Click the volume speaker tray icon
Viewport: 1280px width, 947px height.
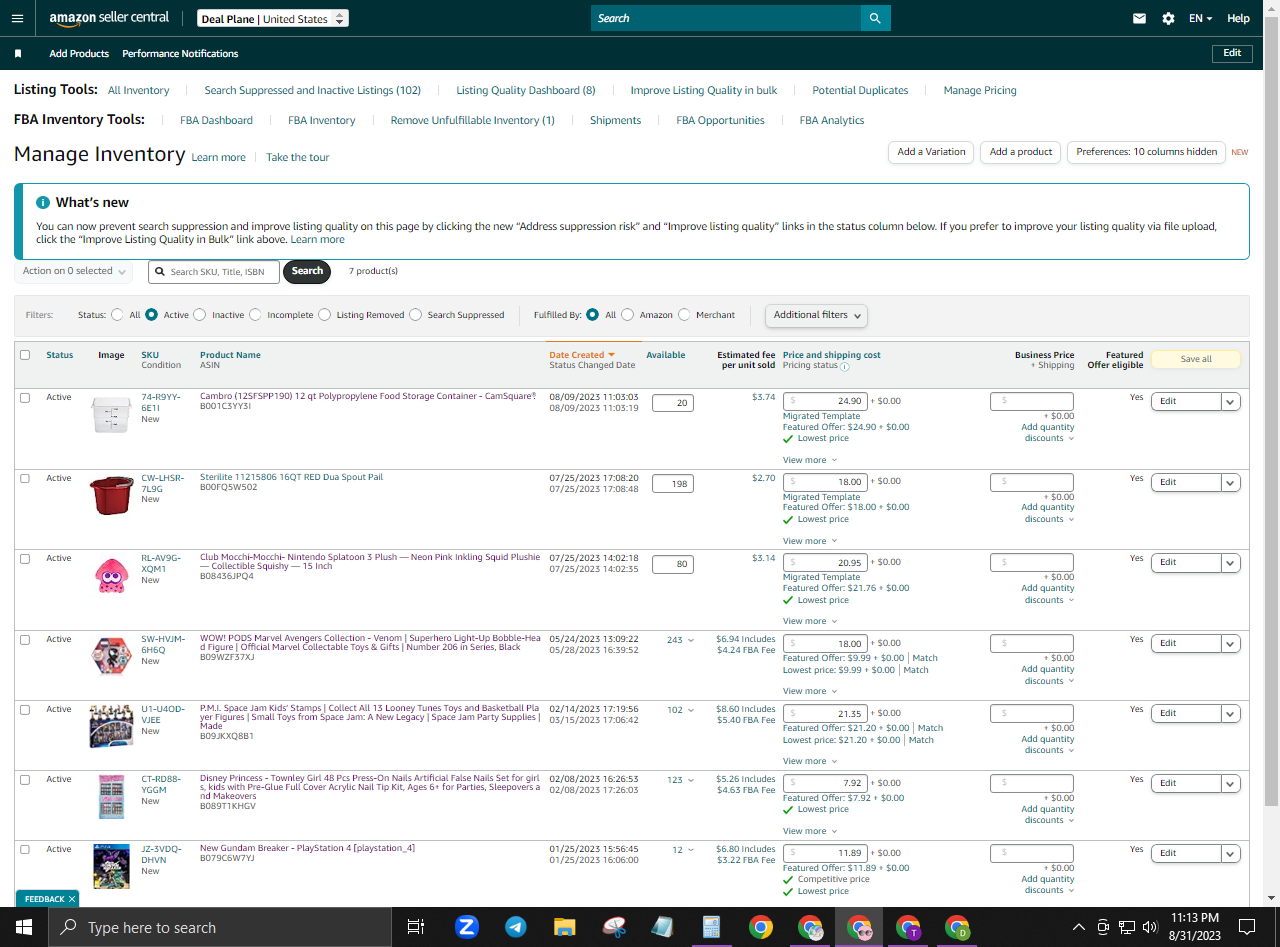coord(1150,927)
